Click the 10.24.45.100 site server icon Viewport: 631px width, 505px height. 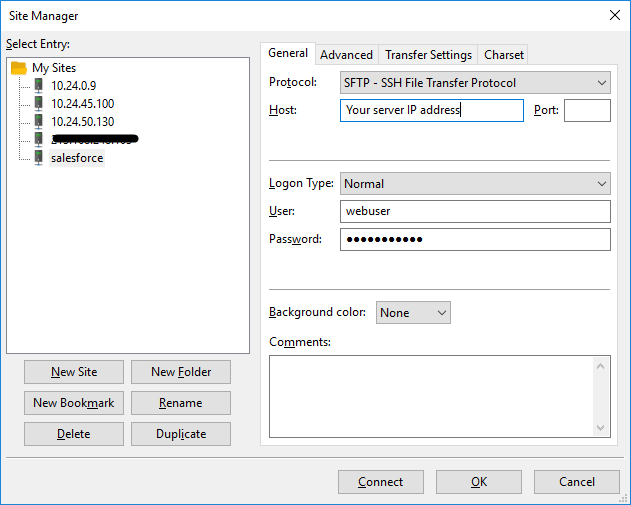39,104
